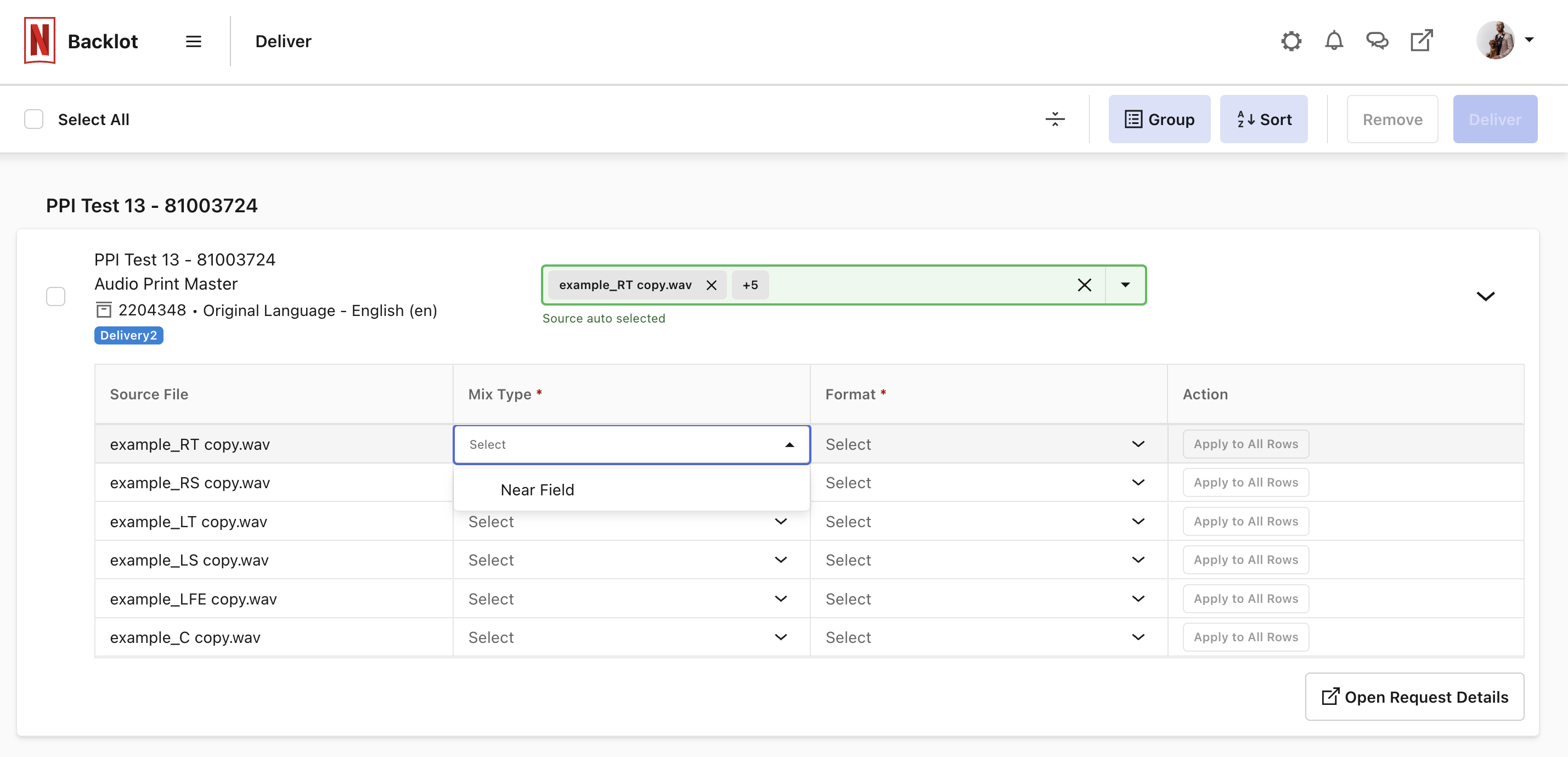Apply to All Rows for example_RT copy.wav
This screenshot has width=1568, height=757.
tap(1245, 444)
